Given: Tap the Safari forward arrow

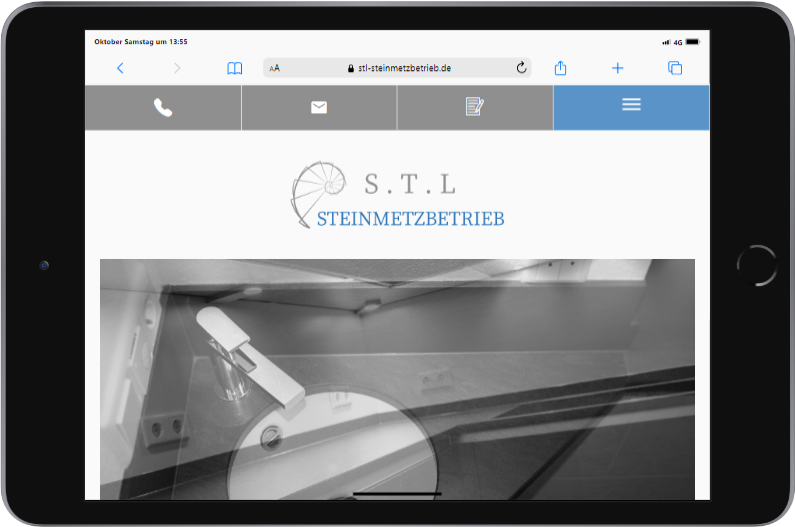Looking at the screenshot, I should click(x=177, y=68).
